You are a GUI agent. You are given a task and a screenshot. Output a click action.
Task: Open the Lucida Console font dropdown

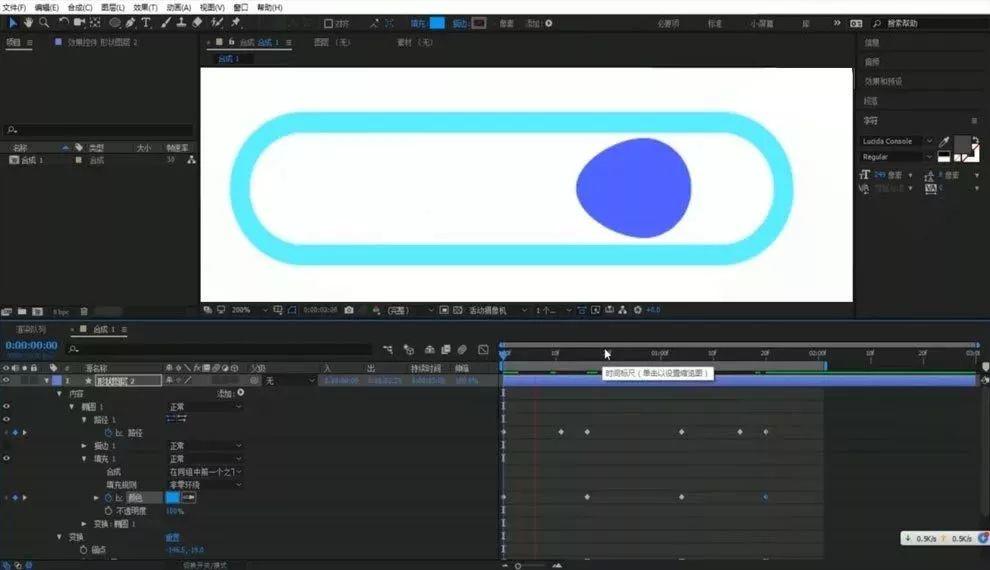[897, 141]
